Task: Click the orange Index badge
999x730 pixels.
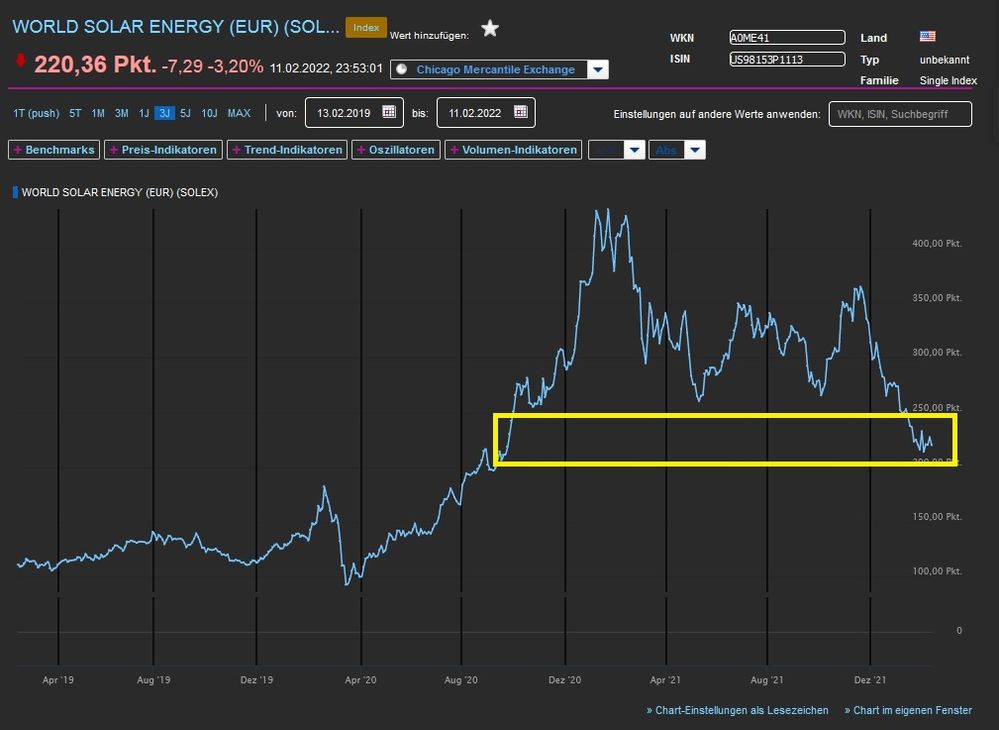Action: [366, 28]
